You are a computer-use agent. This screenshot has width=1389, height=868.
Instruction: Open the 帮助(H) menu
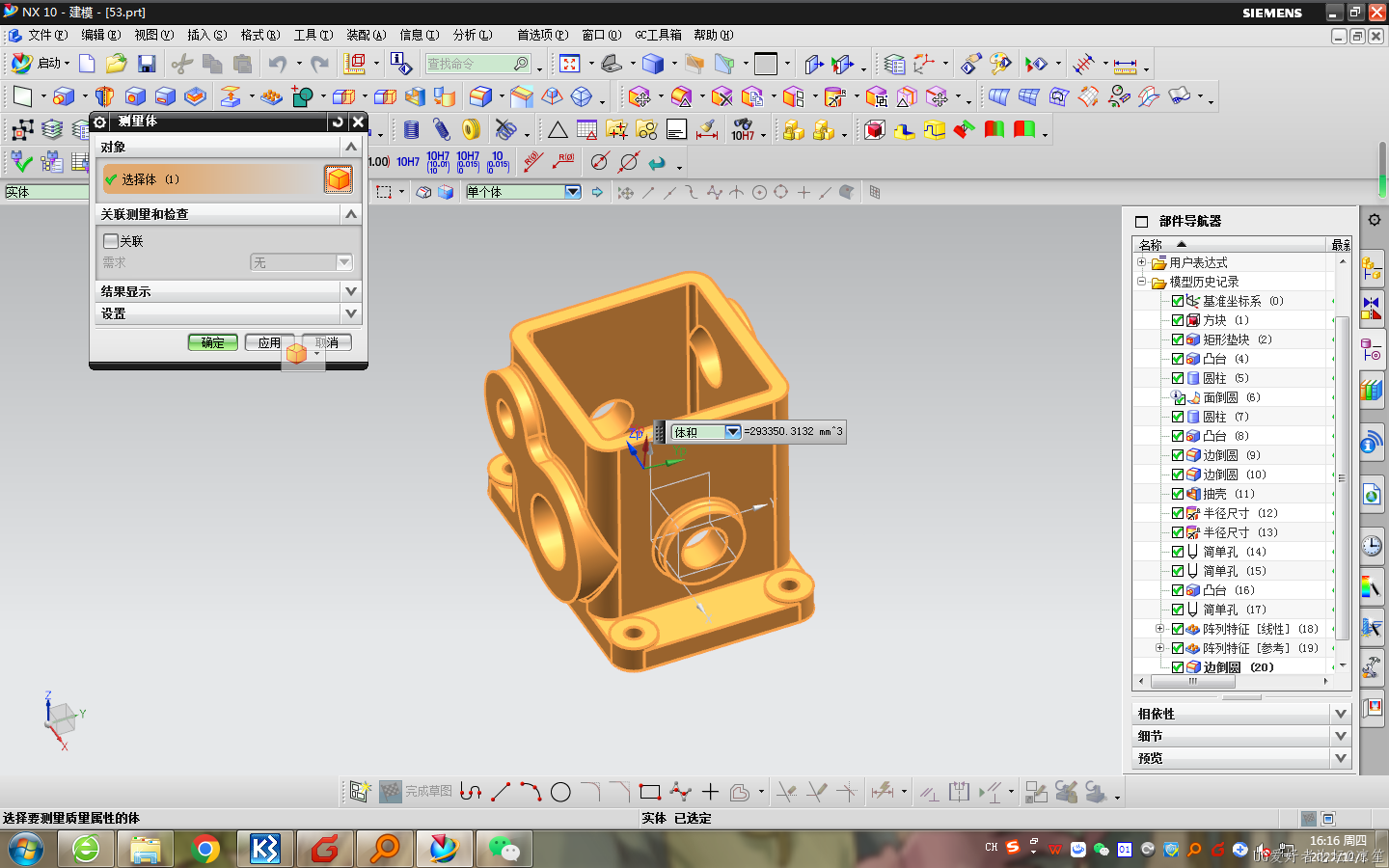tap(713, 35)
